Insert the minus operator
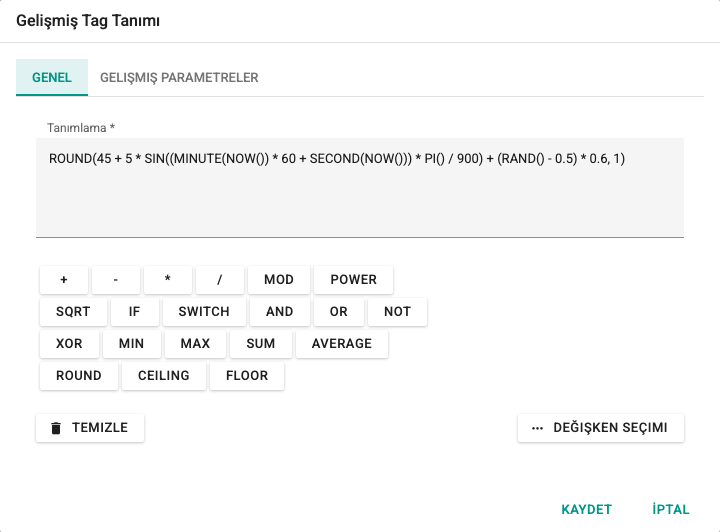 [116, 280]
